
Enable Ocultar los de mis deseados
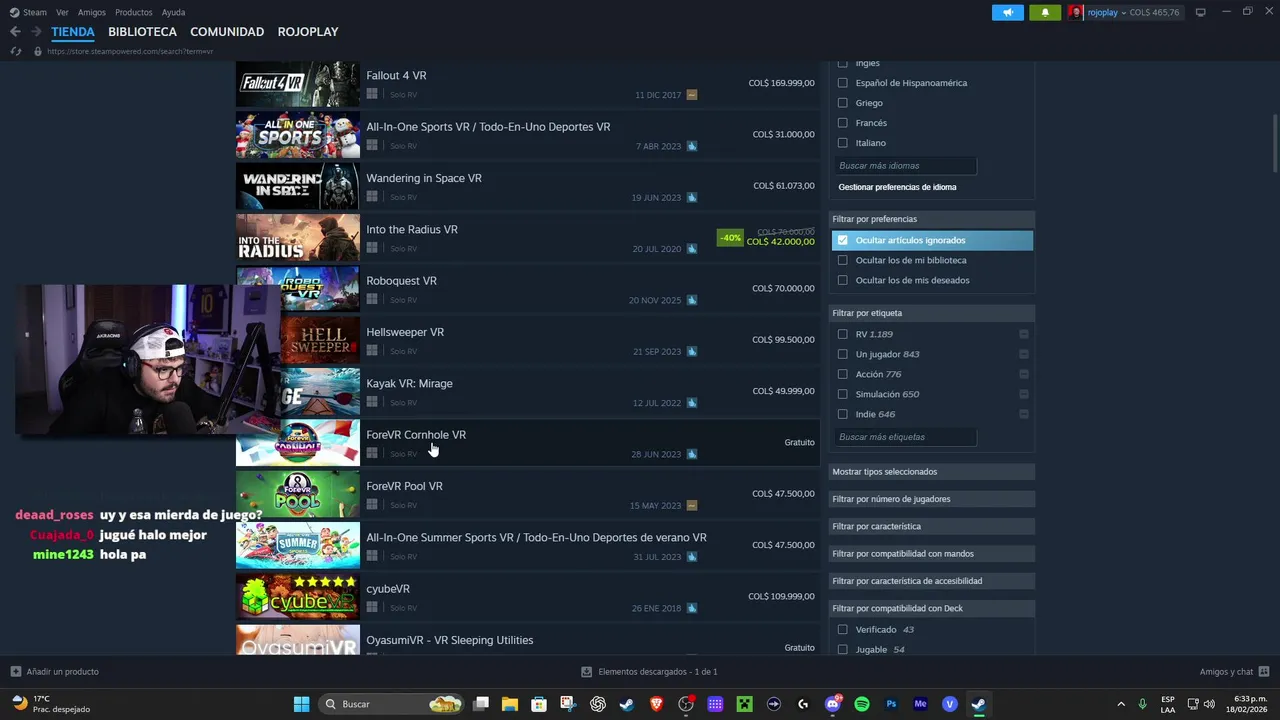[x=843, y=280]
